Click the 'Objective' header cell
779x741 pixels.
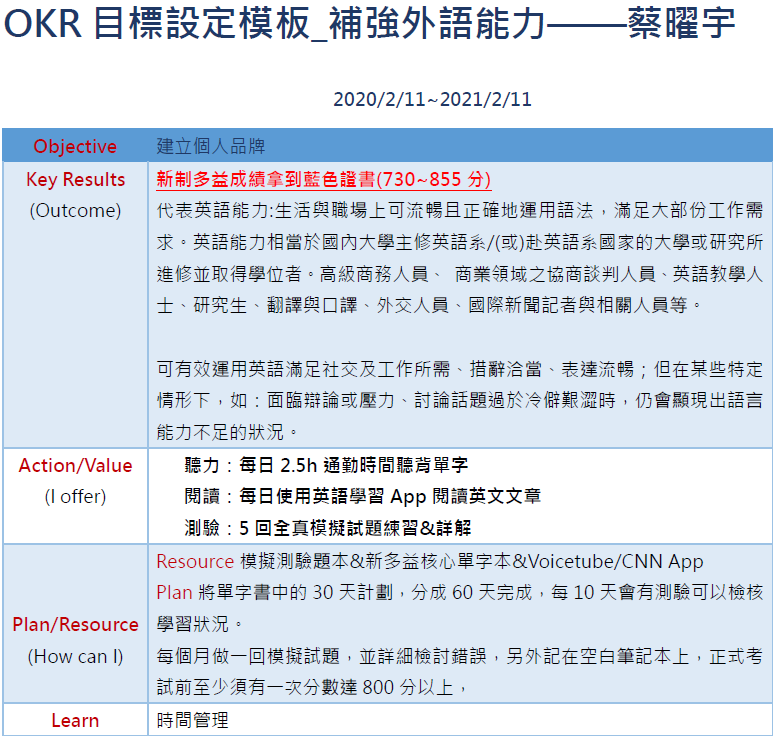(75, 147)
